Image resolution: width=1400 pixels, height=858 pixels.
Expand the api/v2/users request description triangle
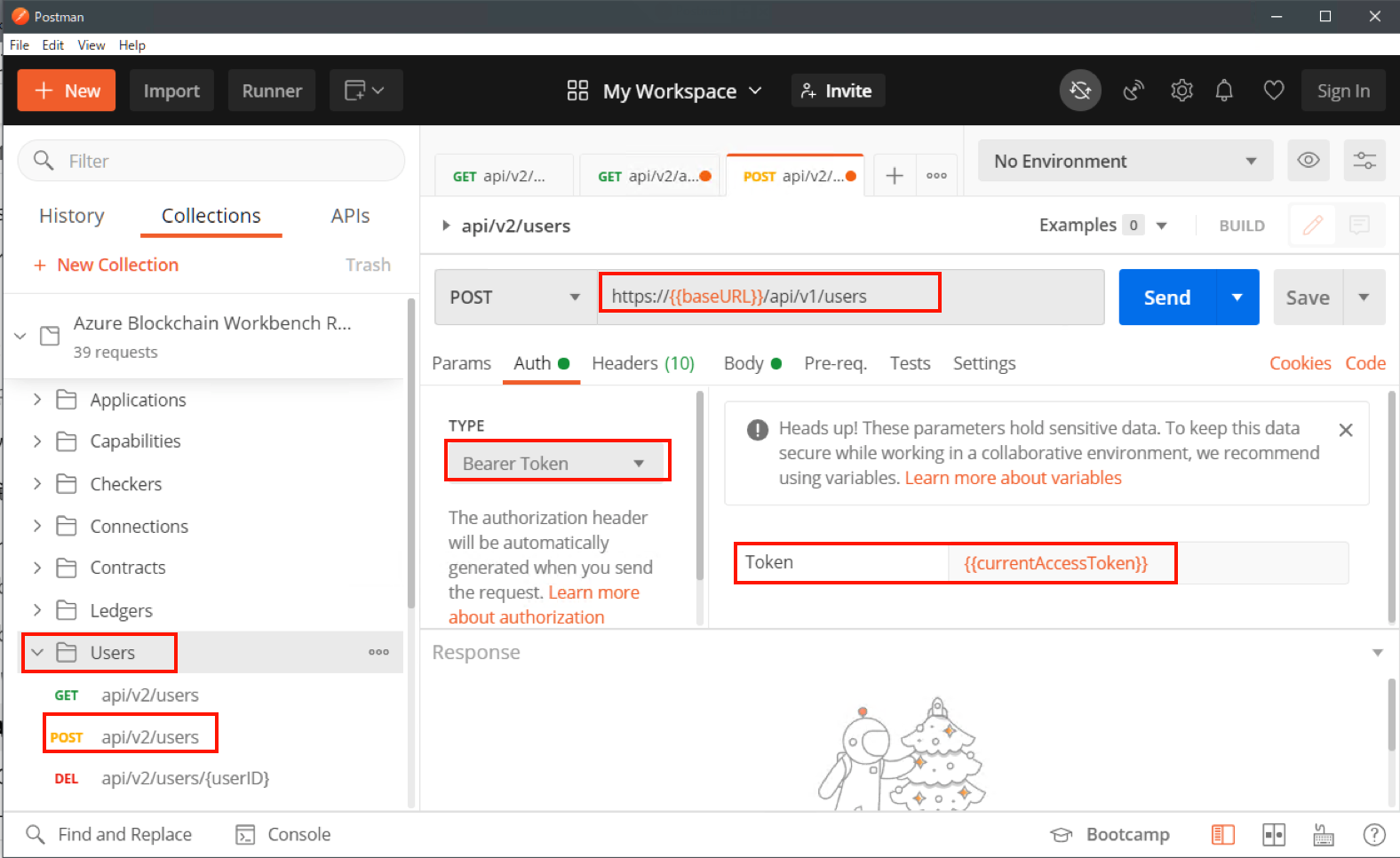446,226
